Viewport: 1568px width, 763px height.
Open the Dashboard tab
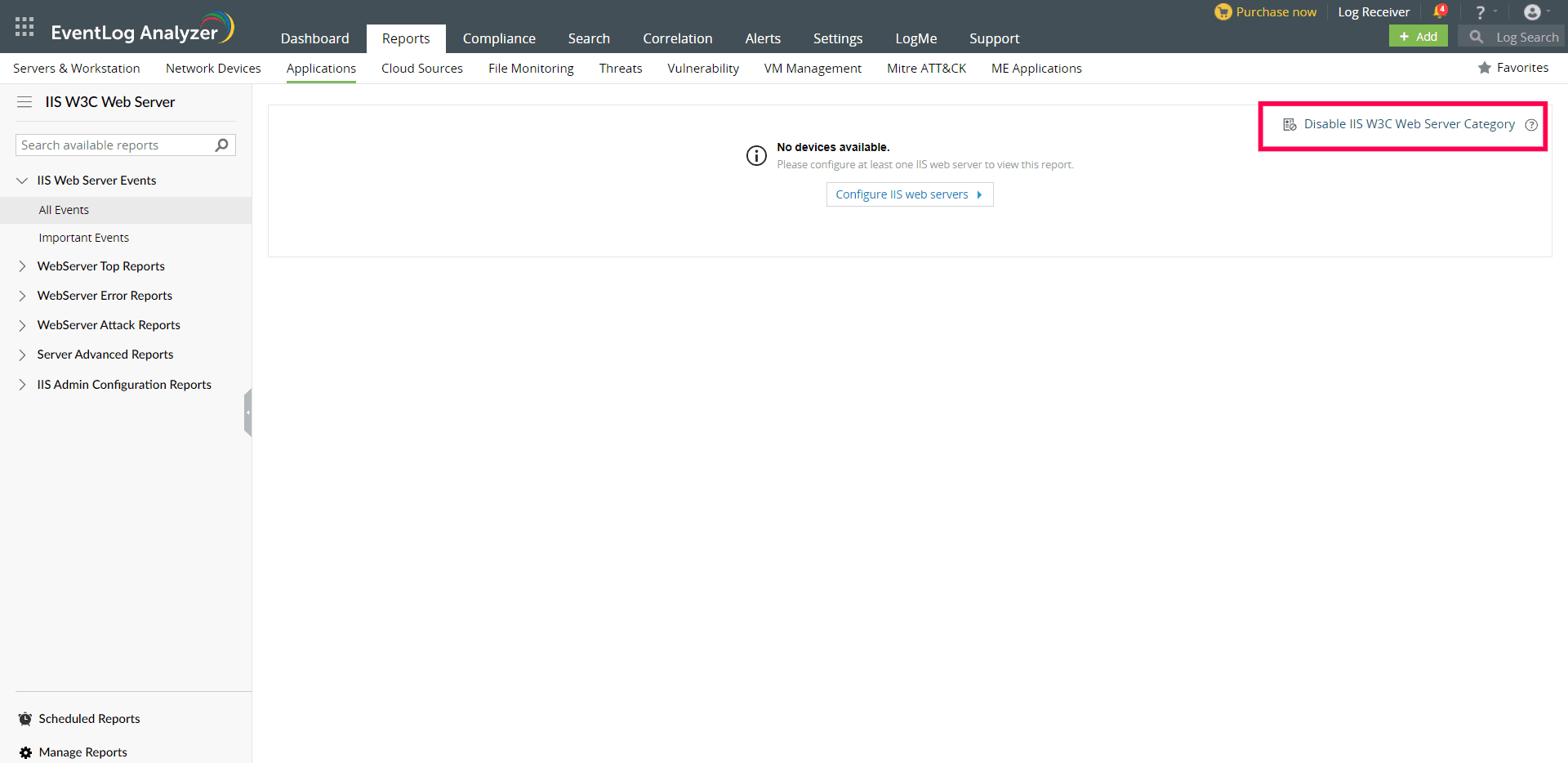pos(314,38)
